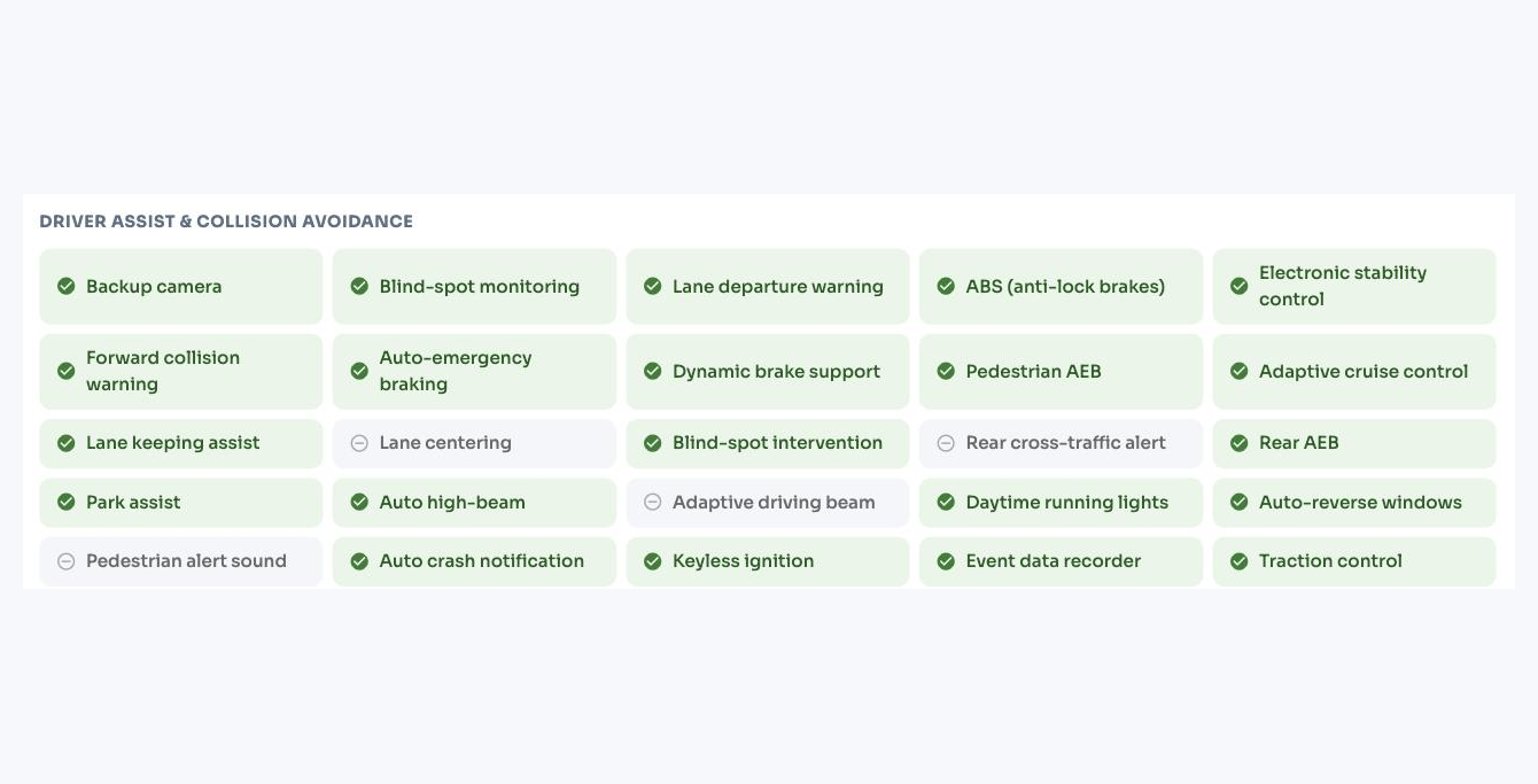Click the check icon next to Rear AEB
1538x784 pixels.
1239,443
